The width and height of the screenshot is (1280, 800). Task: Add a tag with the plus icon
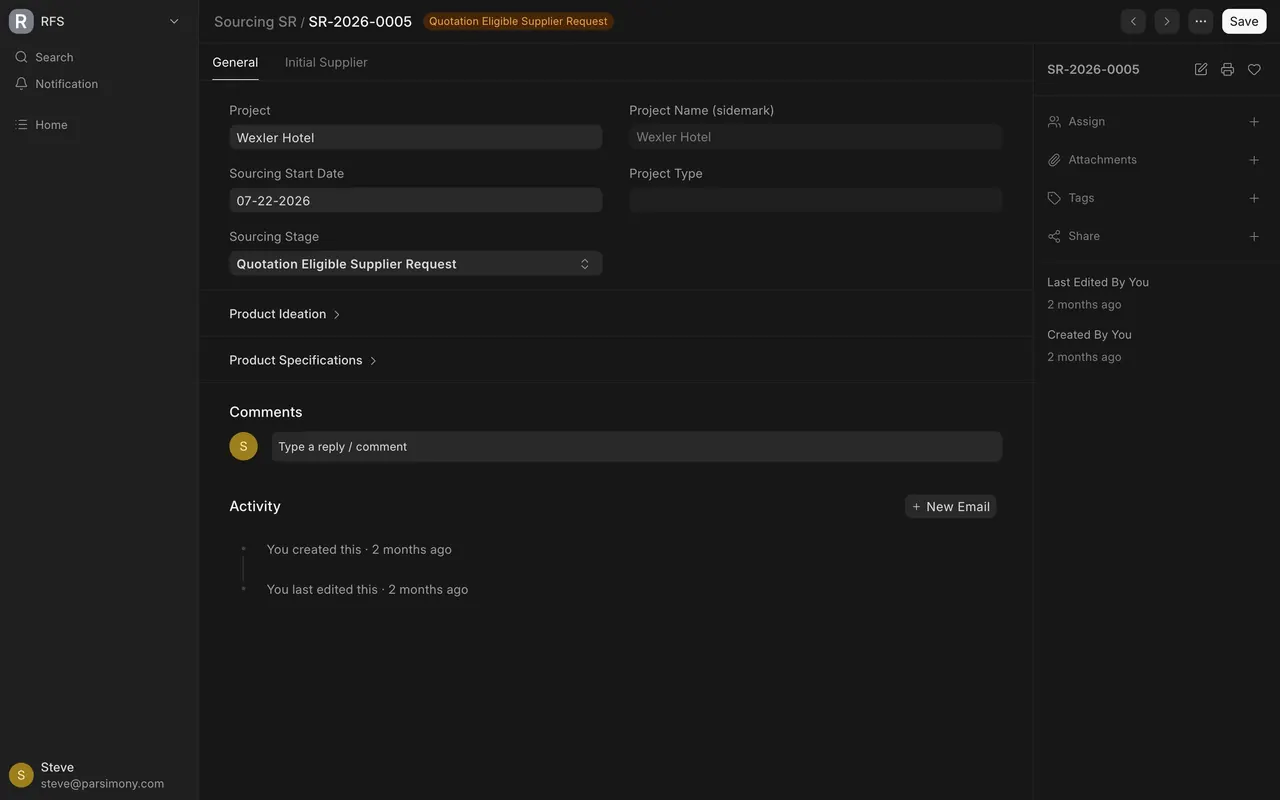(1254, 198)
